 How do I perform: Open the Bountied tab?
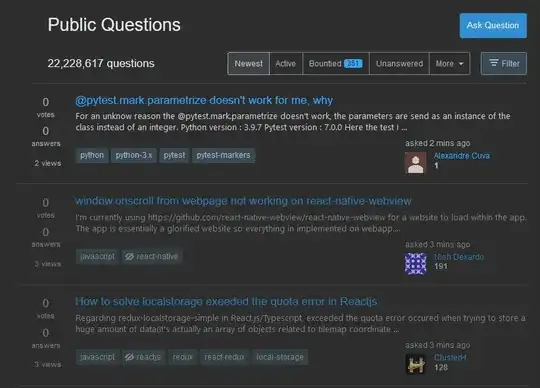pyautogui.click(x=336, y=64)
